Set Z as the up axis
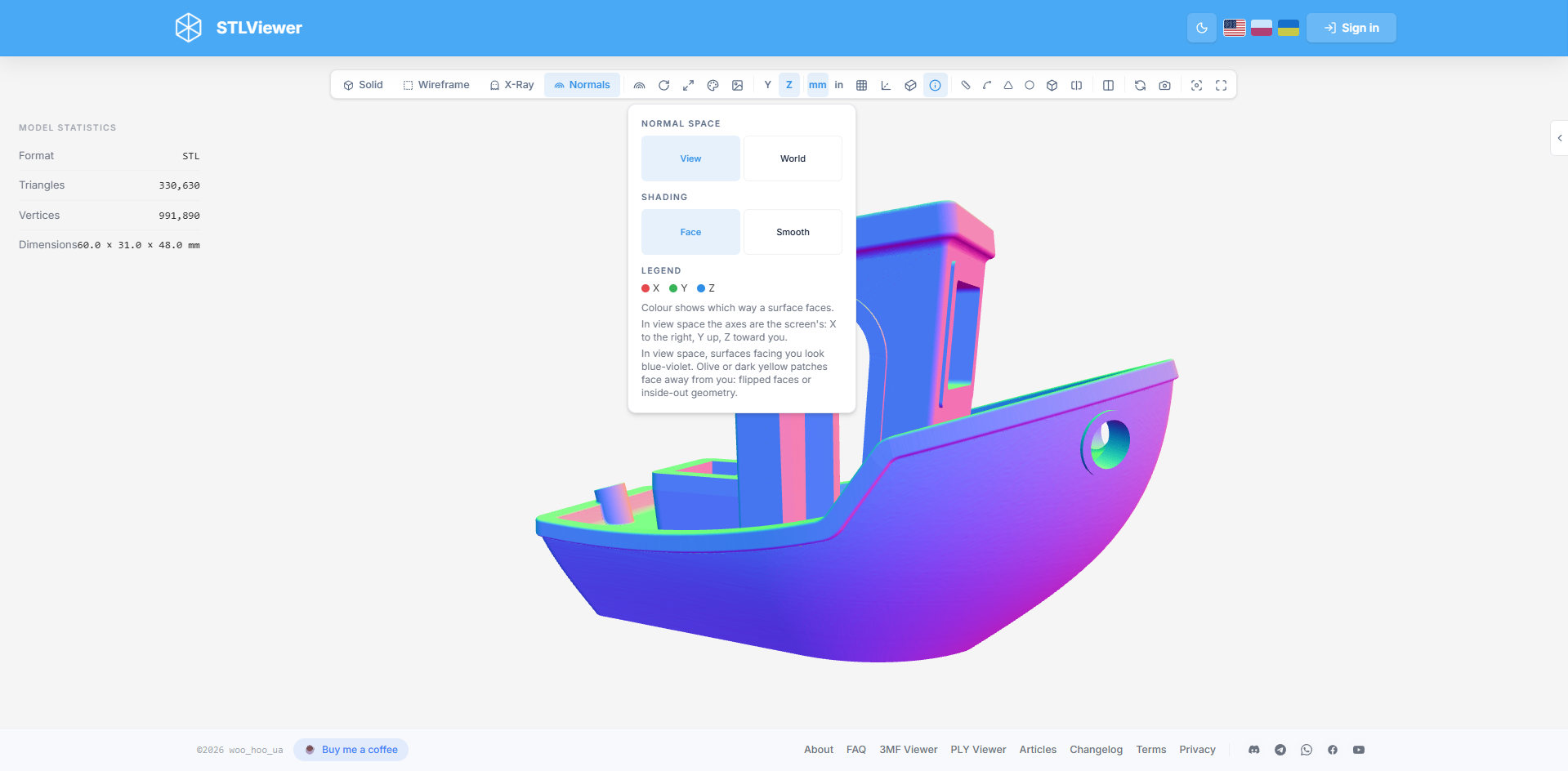This screenshot has height=771, width=1568. click(789, 85)
